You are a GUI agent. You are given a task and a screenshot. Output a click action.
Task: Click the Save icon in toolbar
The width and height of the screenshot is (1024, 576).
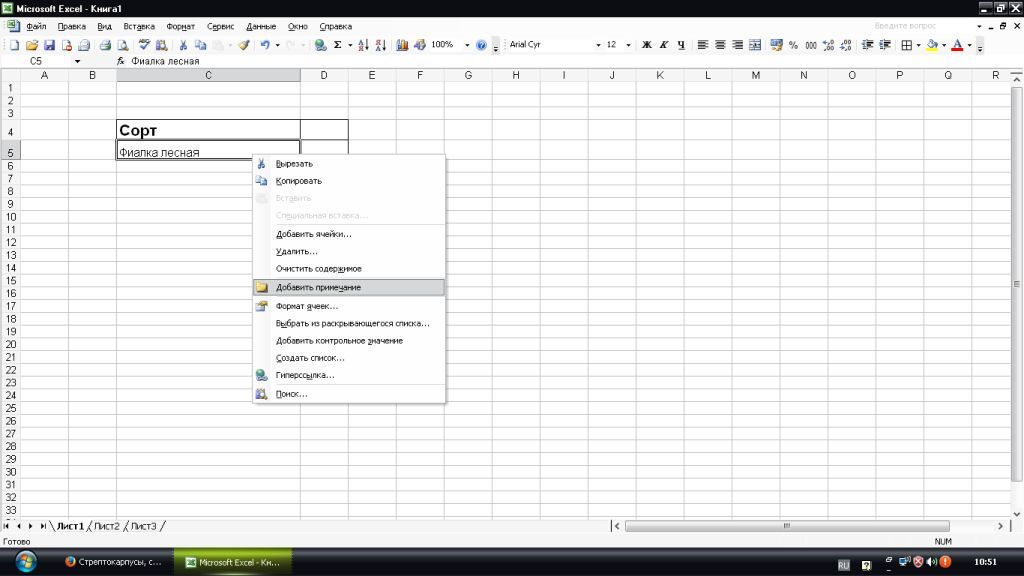coord(49,45)
